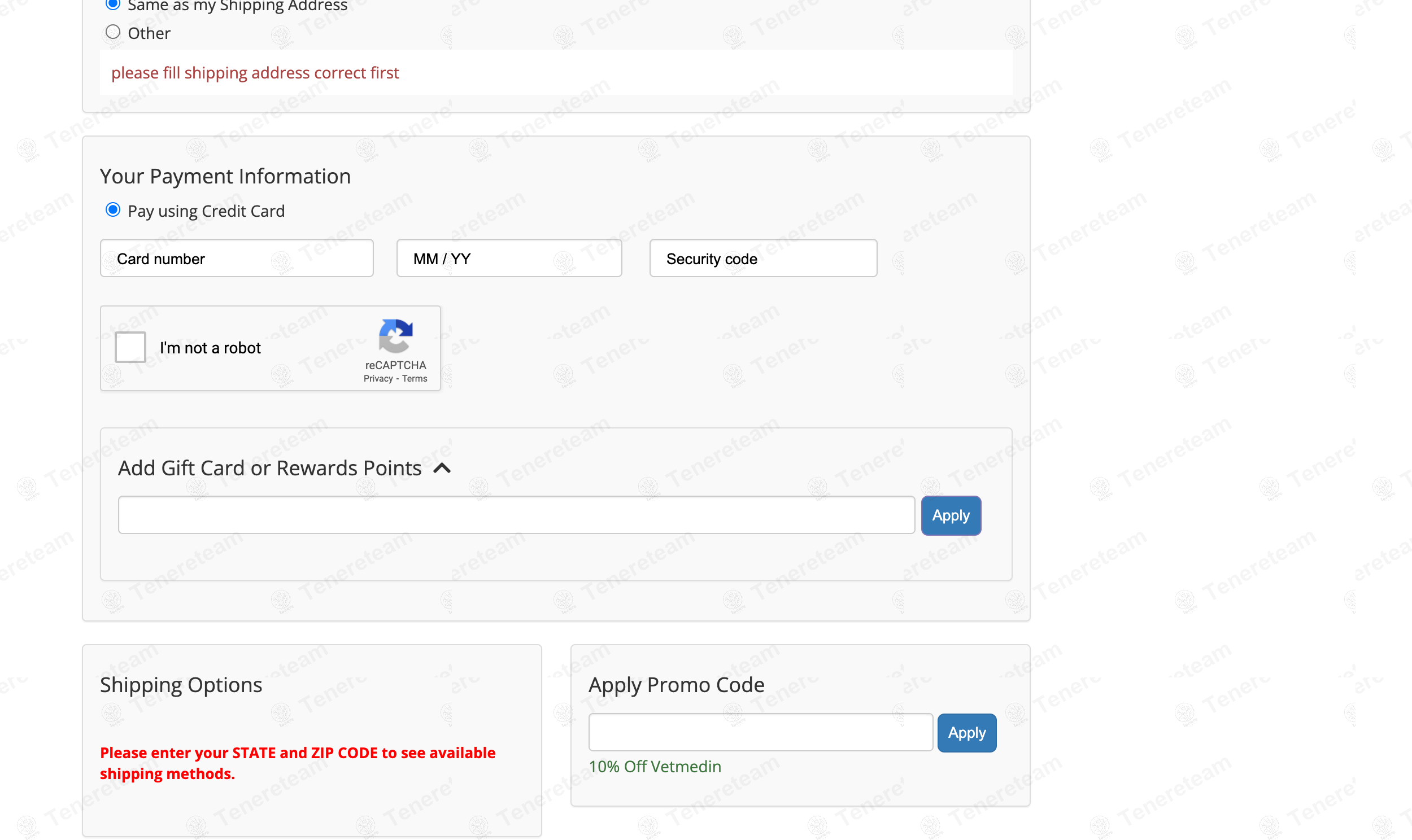This screenshot has width=1412, height=840.
Task: Apply the gift card code
Action: 951,515
